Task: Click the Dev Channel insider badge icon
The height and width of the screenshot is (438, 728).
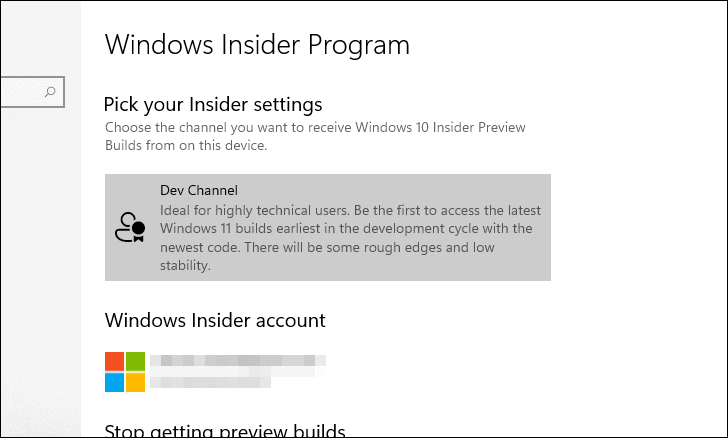Action: click(130, 227)
